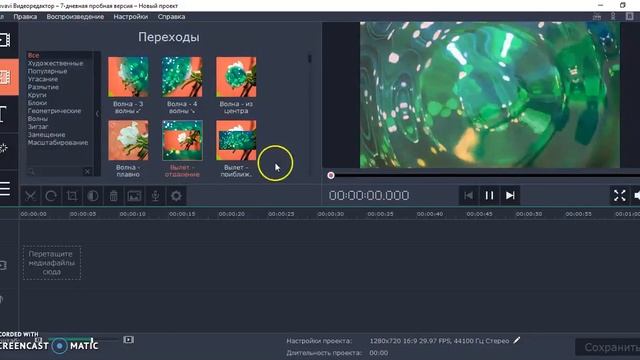Select the Блоки category

point(37,103)
